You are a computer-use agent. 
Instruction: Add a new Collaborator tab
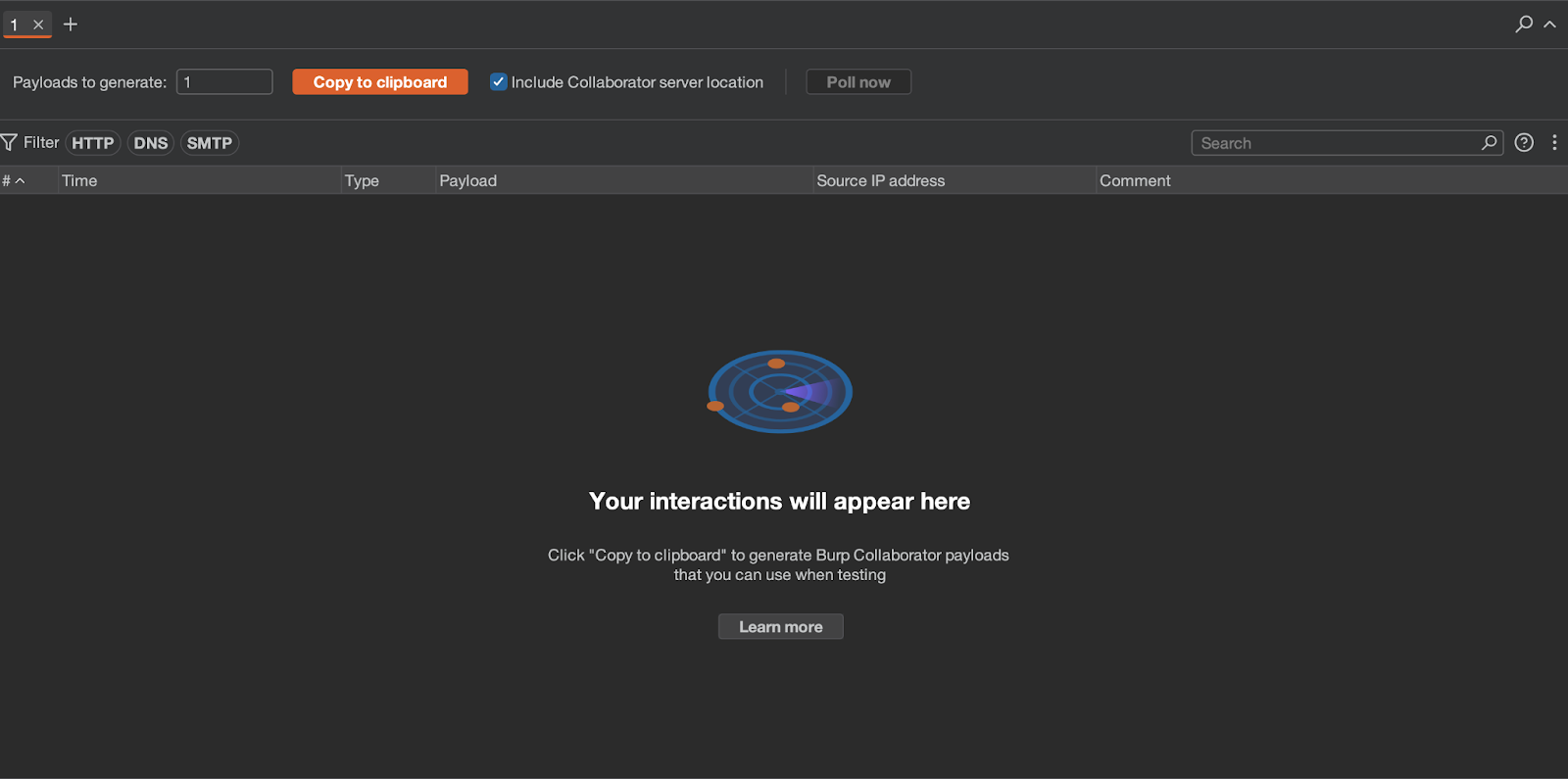pyautogui.click(x=71, y=24)
